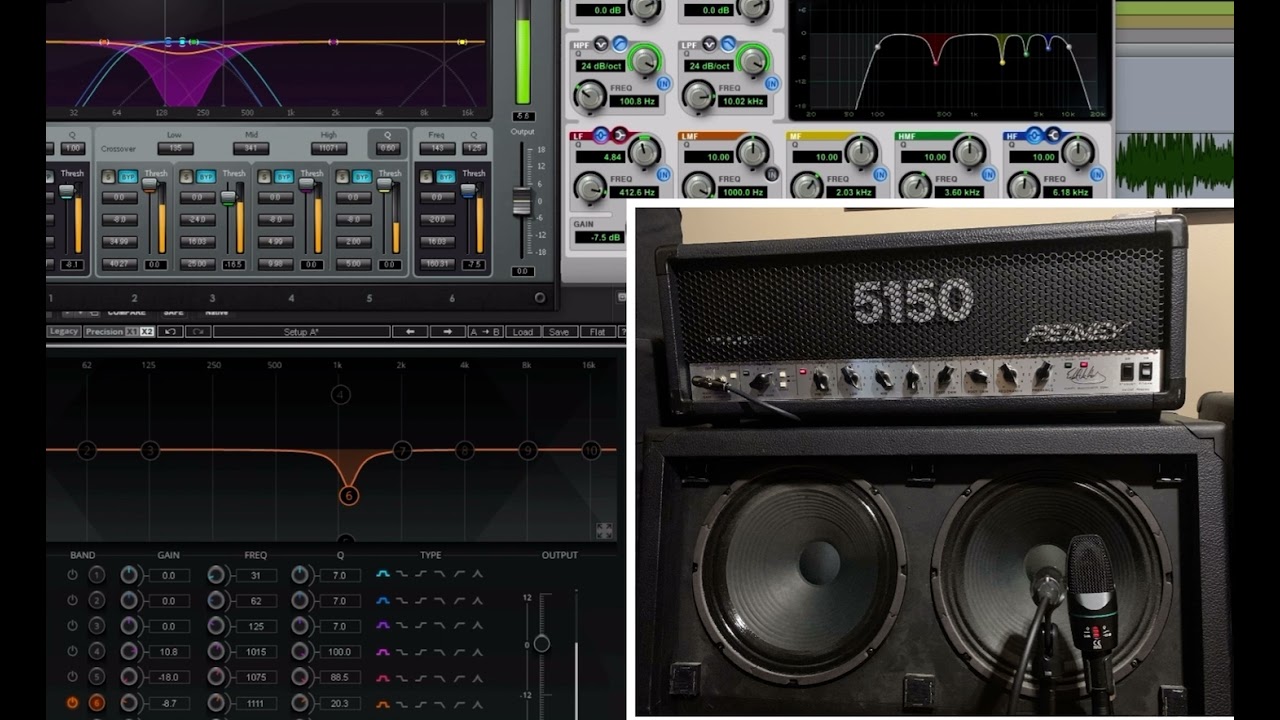Select the Precision X1 mode
This screenshot has width=1280, height=720.
(x=132, y=332)
